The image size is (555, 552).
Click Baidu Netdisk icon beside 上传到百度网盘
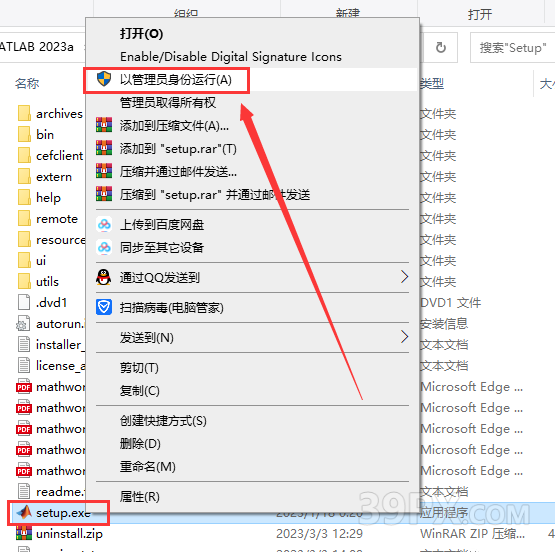pos(104,224)
